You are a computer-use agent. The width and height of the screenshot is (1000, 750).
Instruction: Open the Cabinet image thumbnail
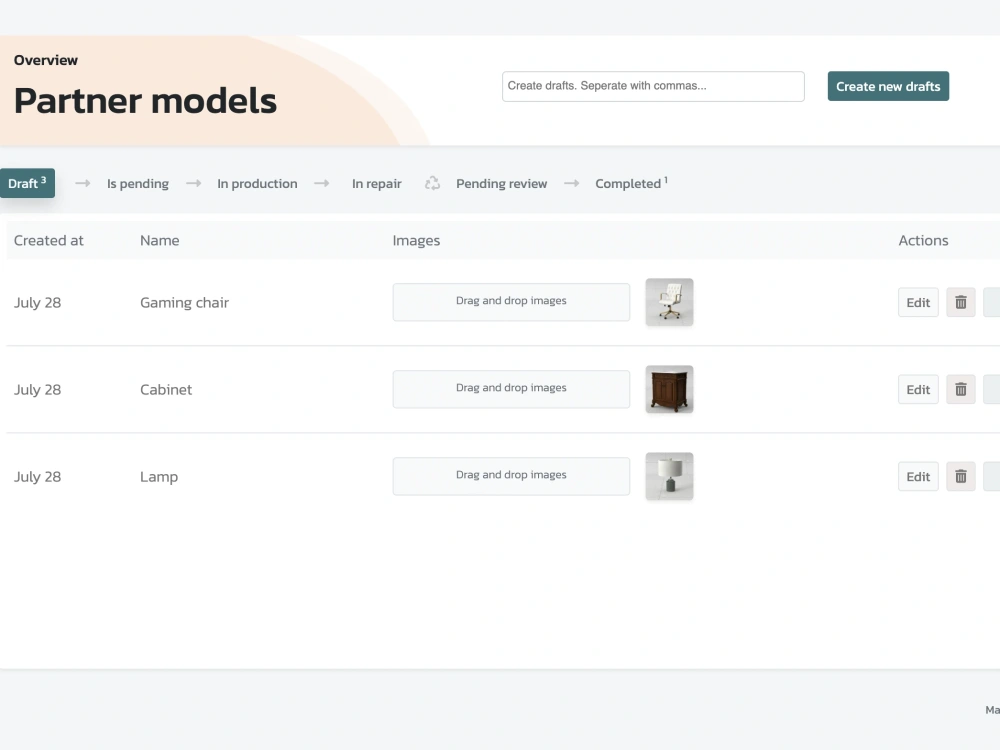(669, 389)
